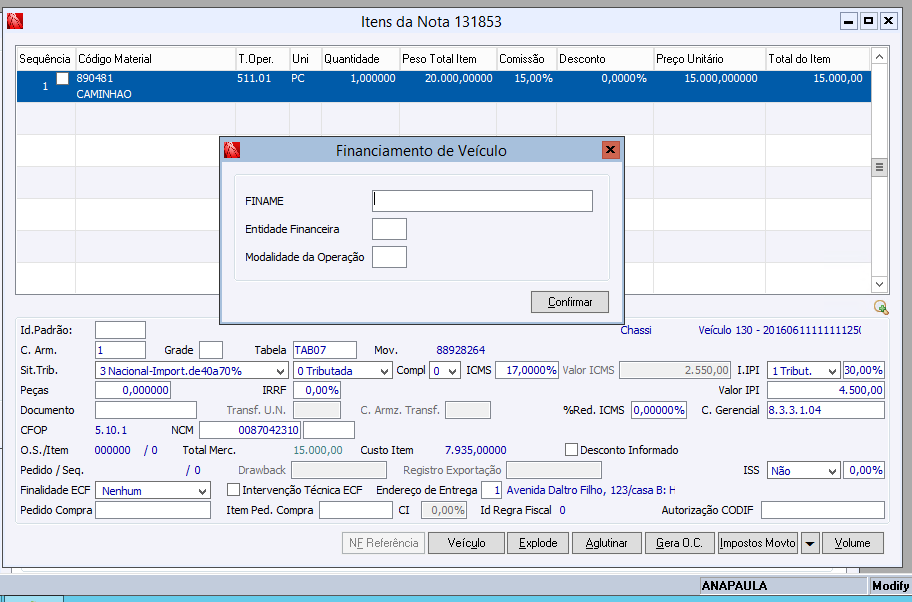Click the Explode button

coord(538,543)
